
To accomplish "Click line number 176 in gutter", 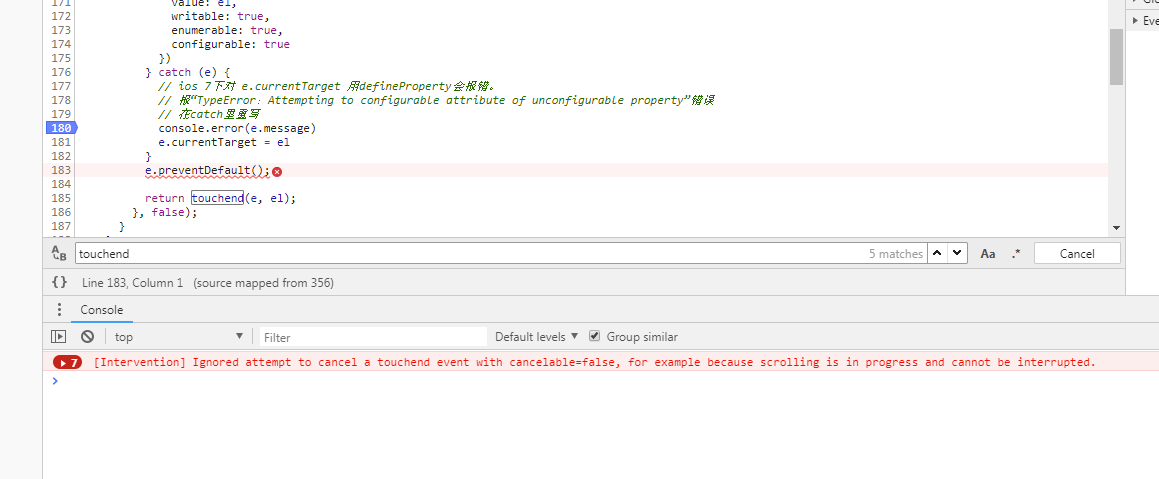I will pyautogui.click(x=61, y=72).
